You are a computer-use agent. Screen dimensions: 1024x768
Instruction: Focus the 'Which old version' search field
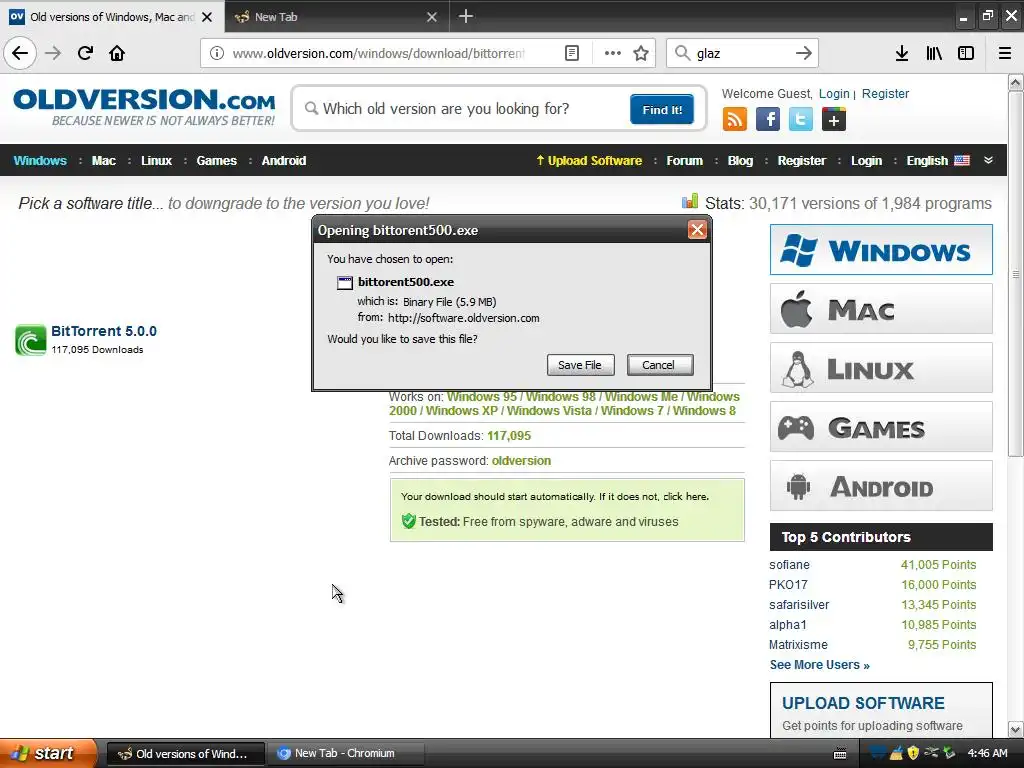click(x=464, y=109)
